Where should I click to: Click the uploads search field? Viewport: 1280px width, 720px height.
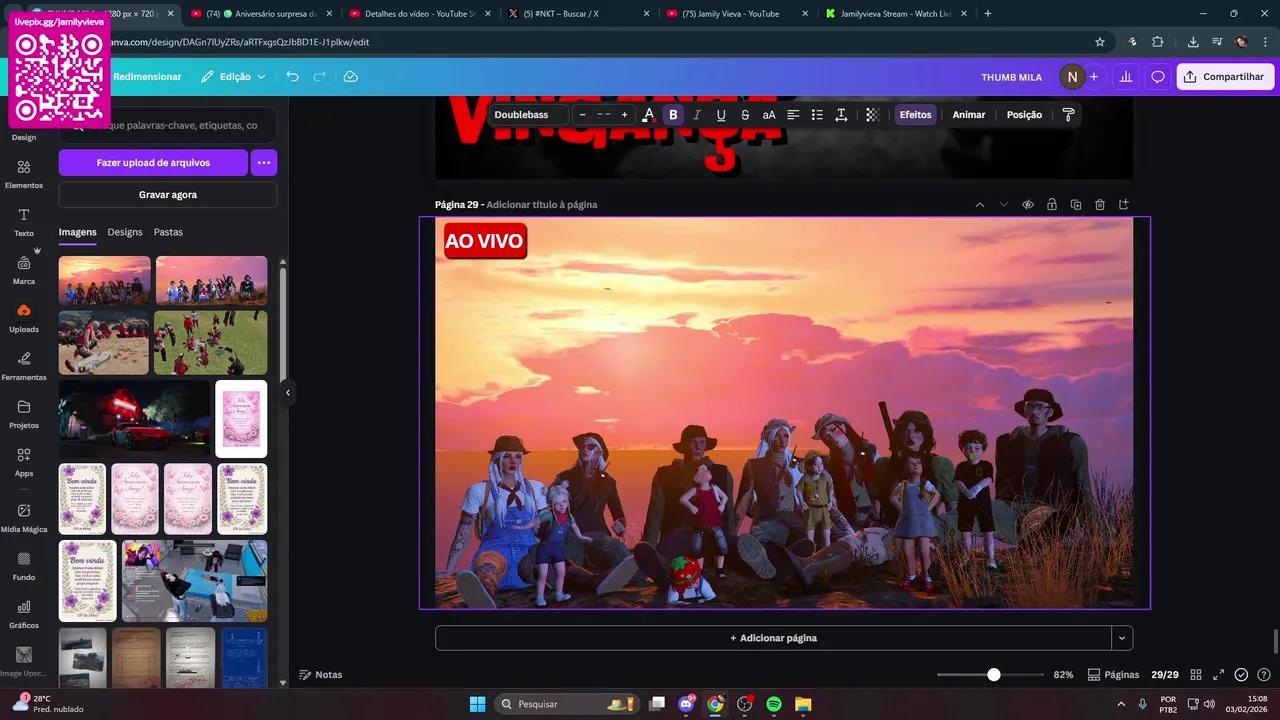168,126
